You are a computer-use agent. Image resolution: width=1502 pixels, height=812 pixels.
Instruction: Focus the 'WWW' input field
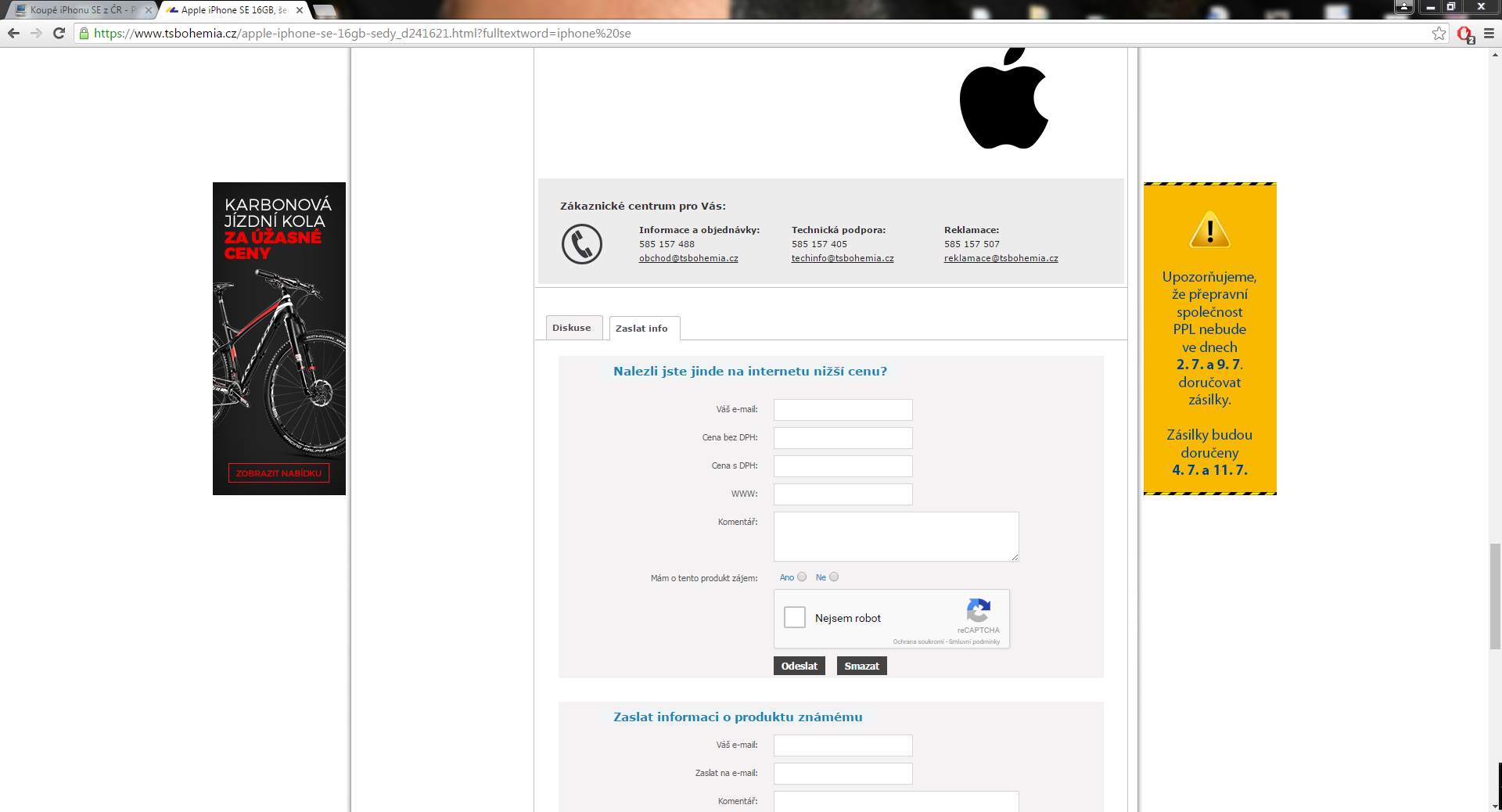[x=843, y=494]
